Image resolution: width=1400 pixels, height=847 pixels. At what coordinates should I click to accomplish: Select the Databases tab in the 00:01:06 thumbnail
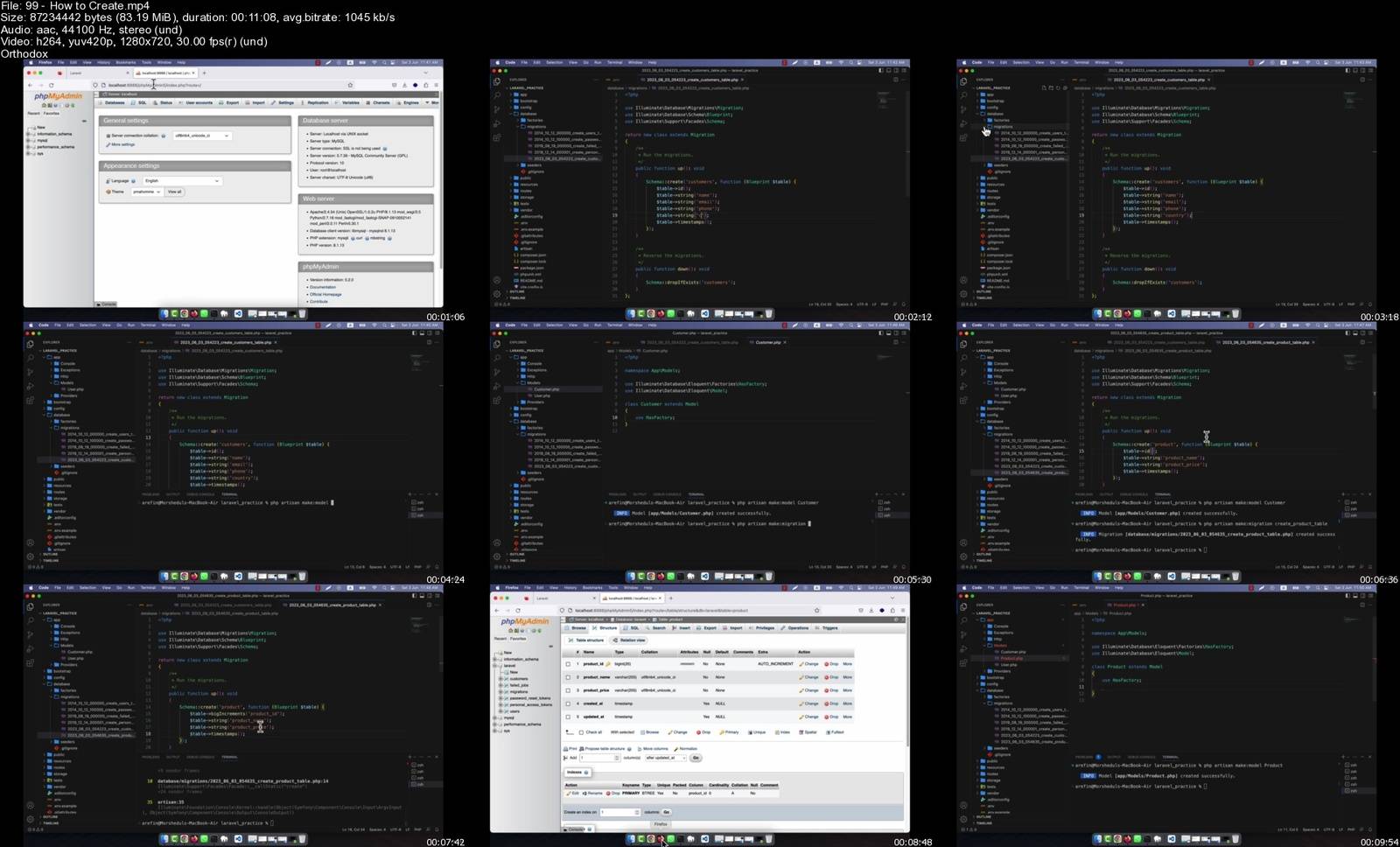click(114, 102)
